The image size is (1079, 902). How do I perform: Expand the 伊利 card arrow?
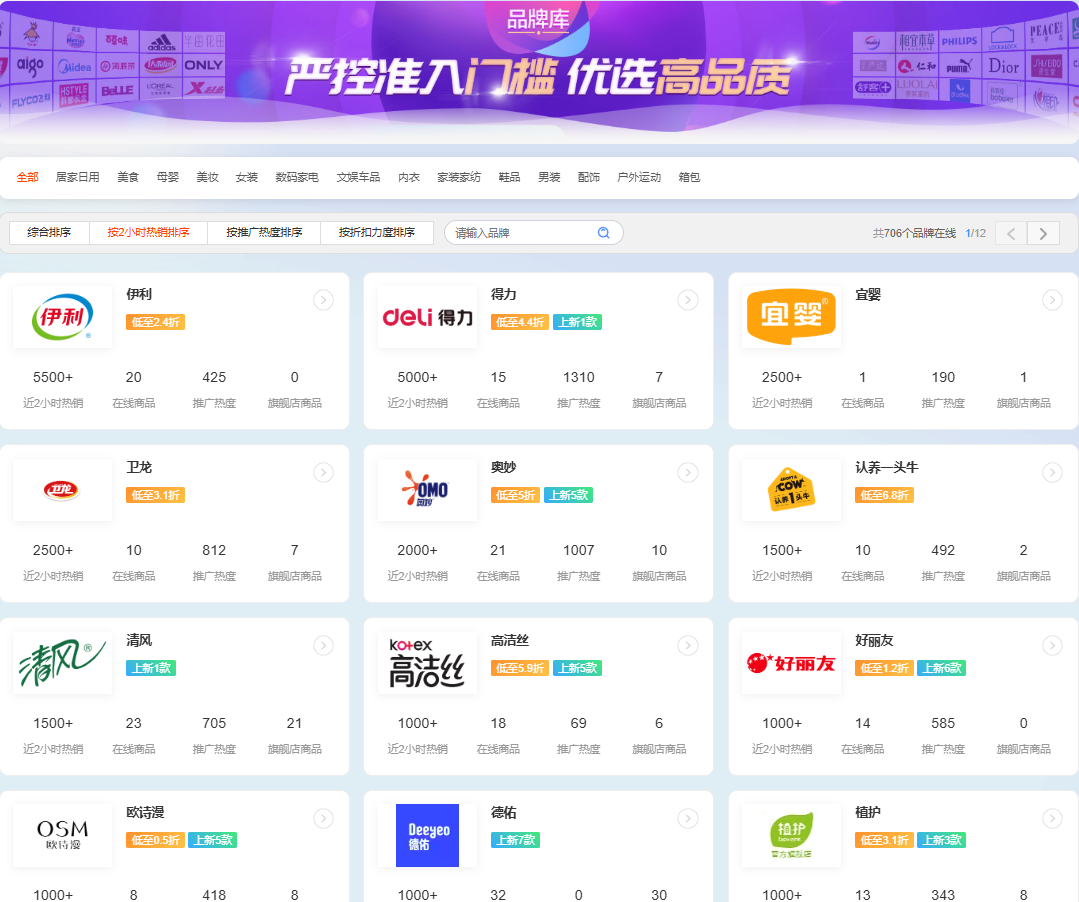pos(323,300)
